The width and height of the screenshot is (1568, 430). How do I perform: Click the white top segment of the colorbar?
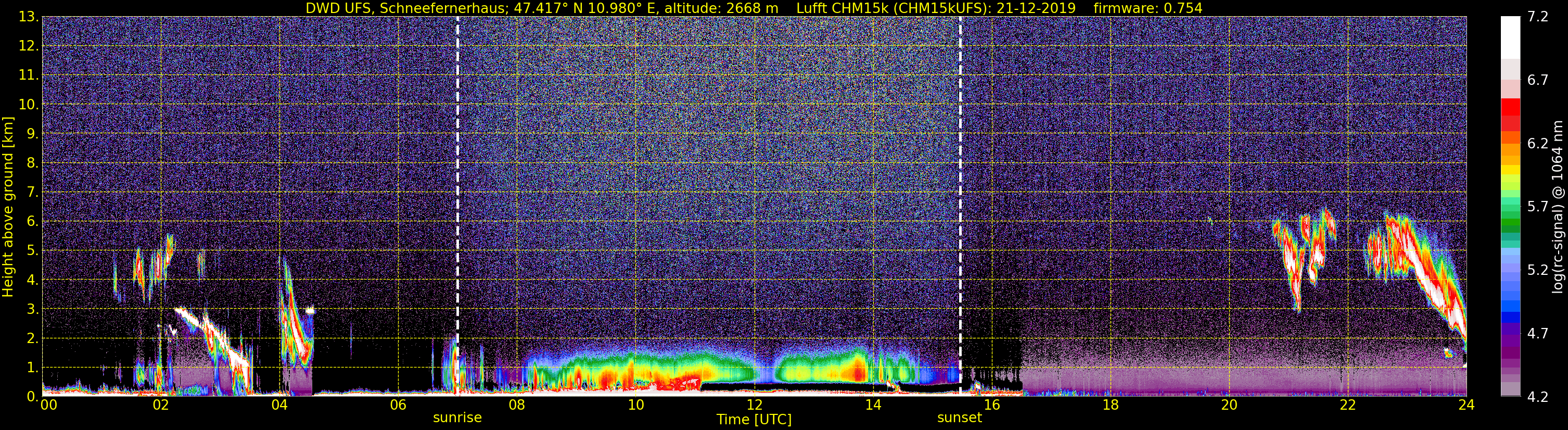(1510, 37)
